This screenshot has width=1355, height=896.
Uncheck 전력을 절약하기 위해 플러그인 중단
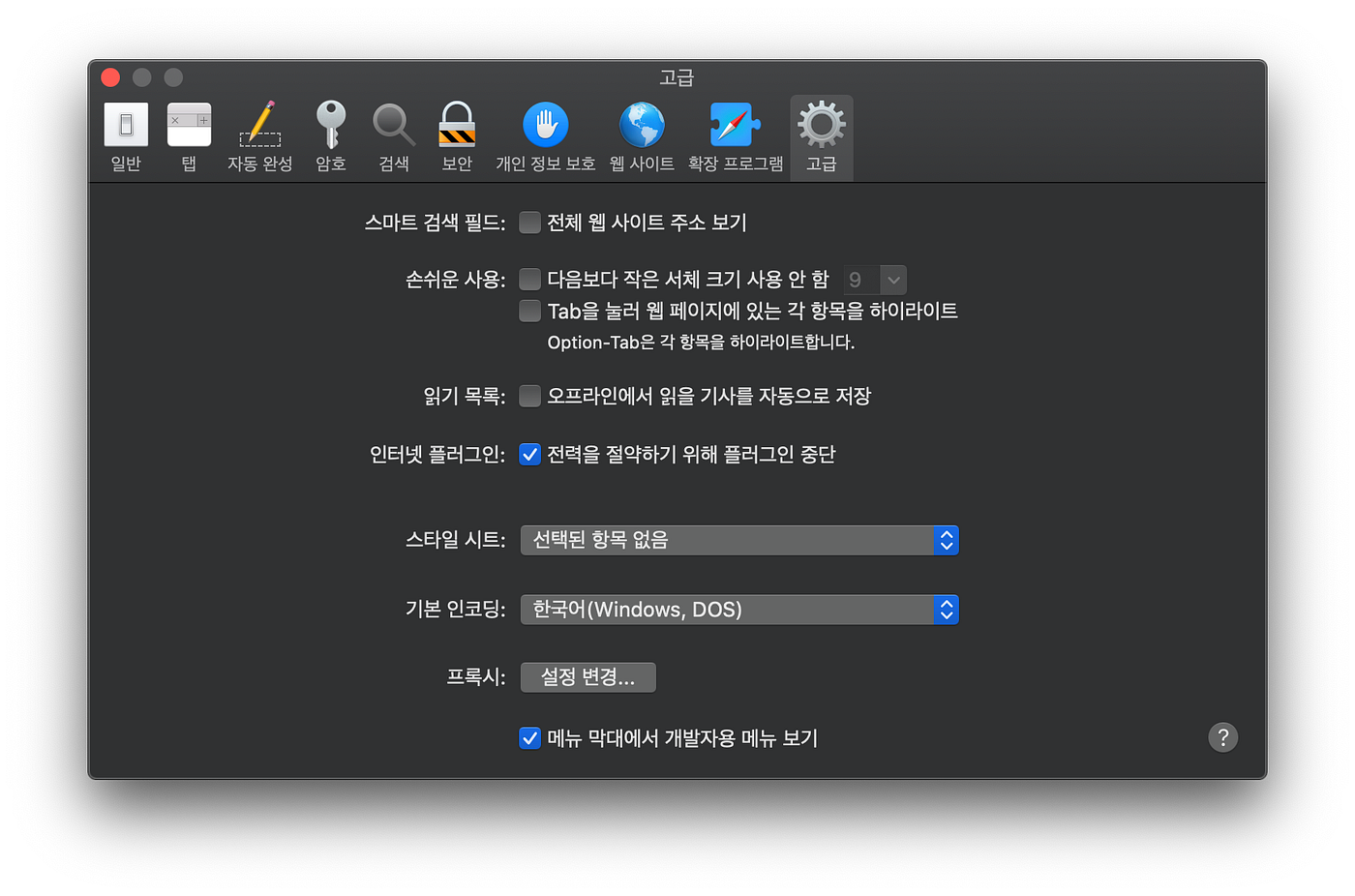pos(529,454)
